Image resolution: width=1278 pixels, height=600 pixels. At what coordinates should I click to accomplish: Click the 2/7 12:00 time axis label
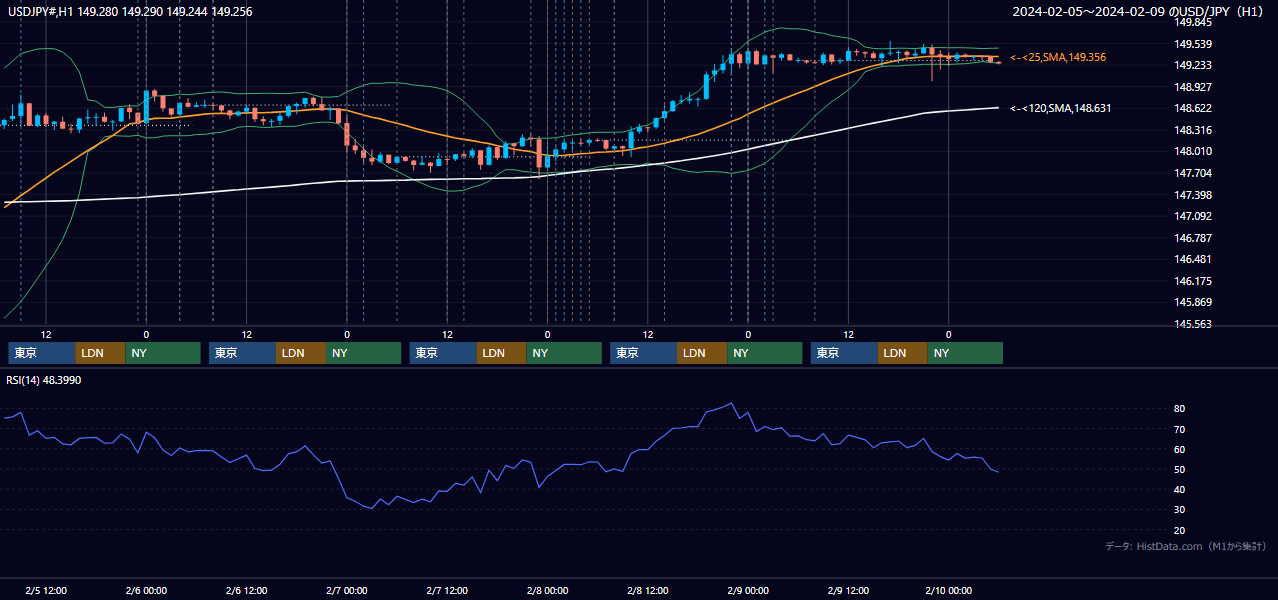447,590
